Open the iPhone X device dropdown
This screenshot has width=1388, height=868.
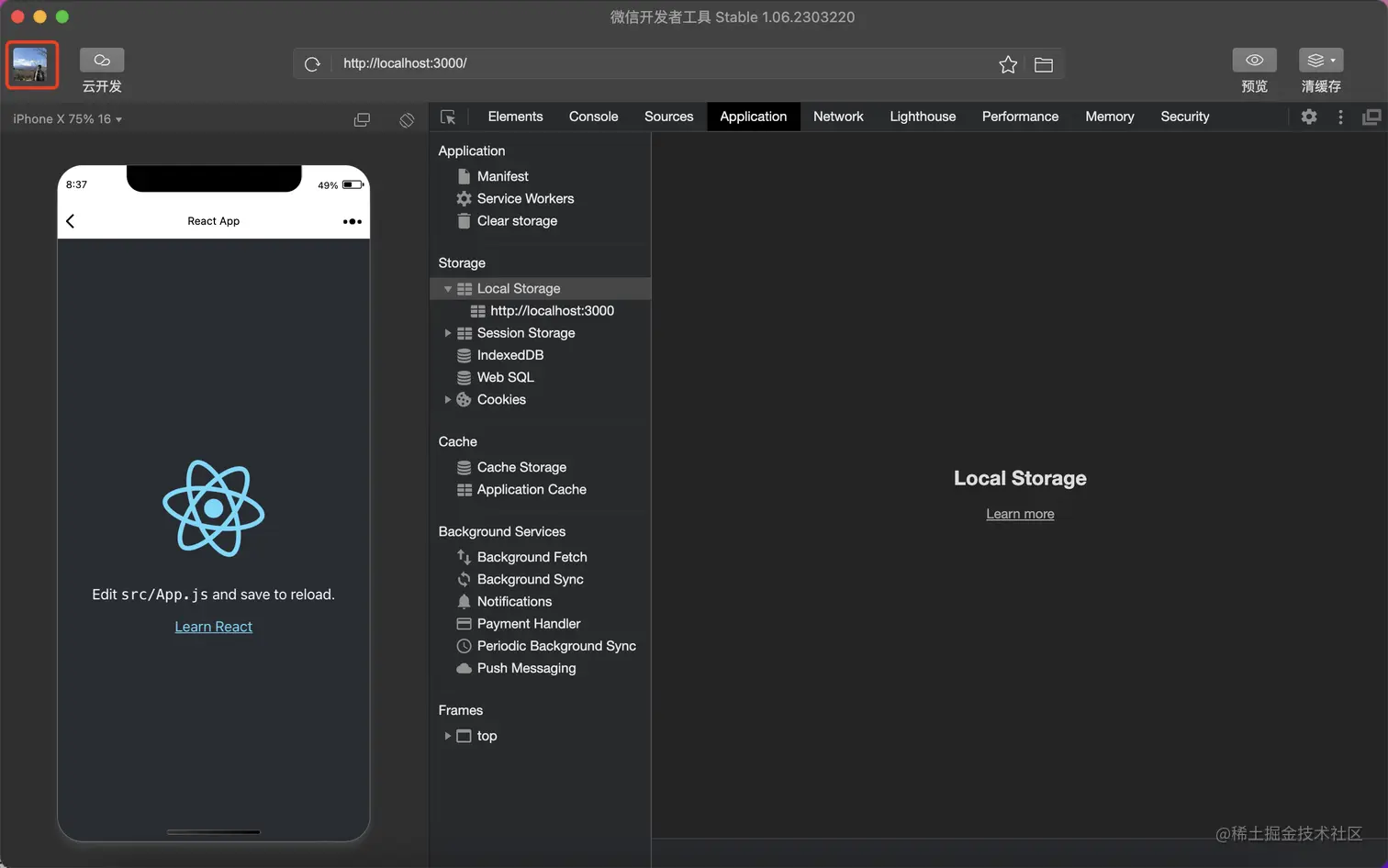click(64, 118)
